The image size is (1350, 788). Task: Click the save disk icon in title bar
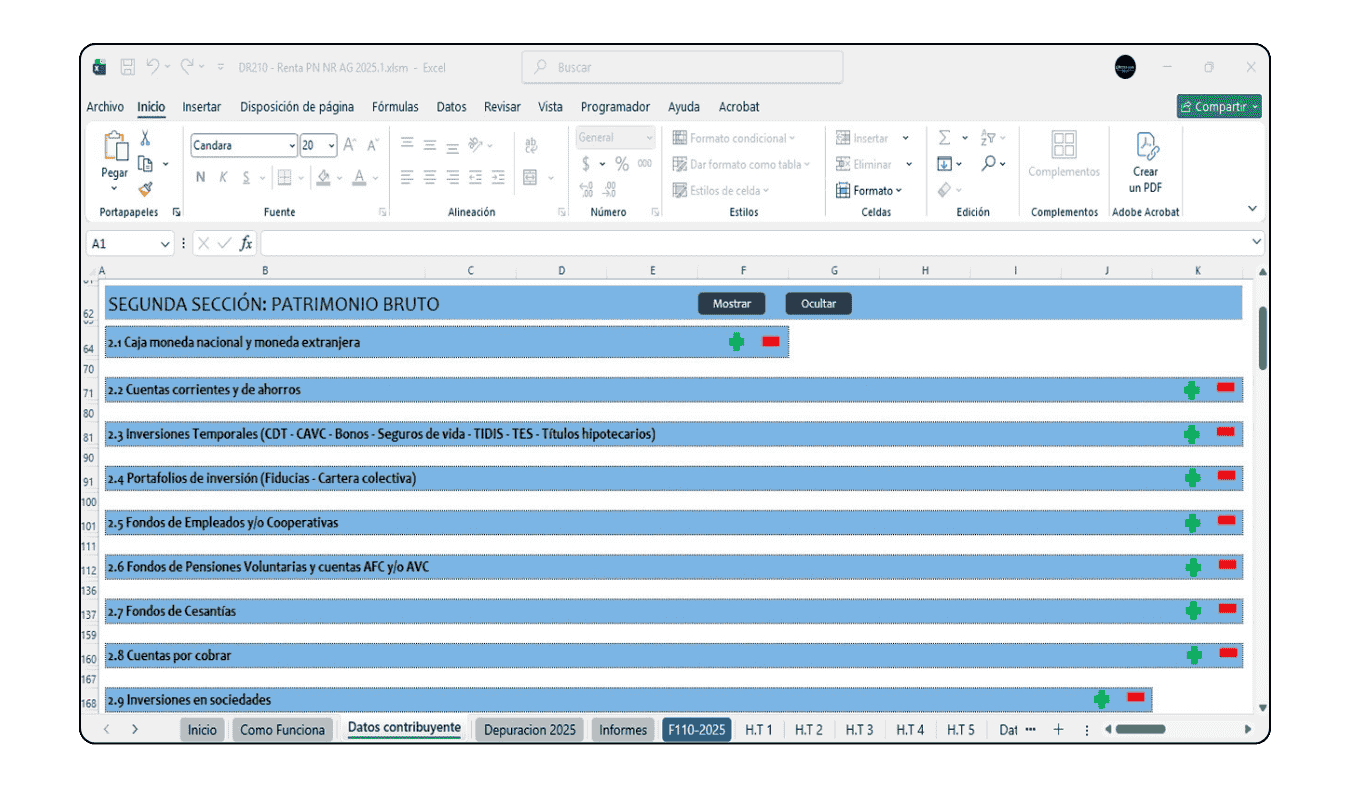[x=128, y=68]
